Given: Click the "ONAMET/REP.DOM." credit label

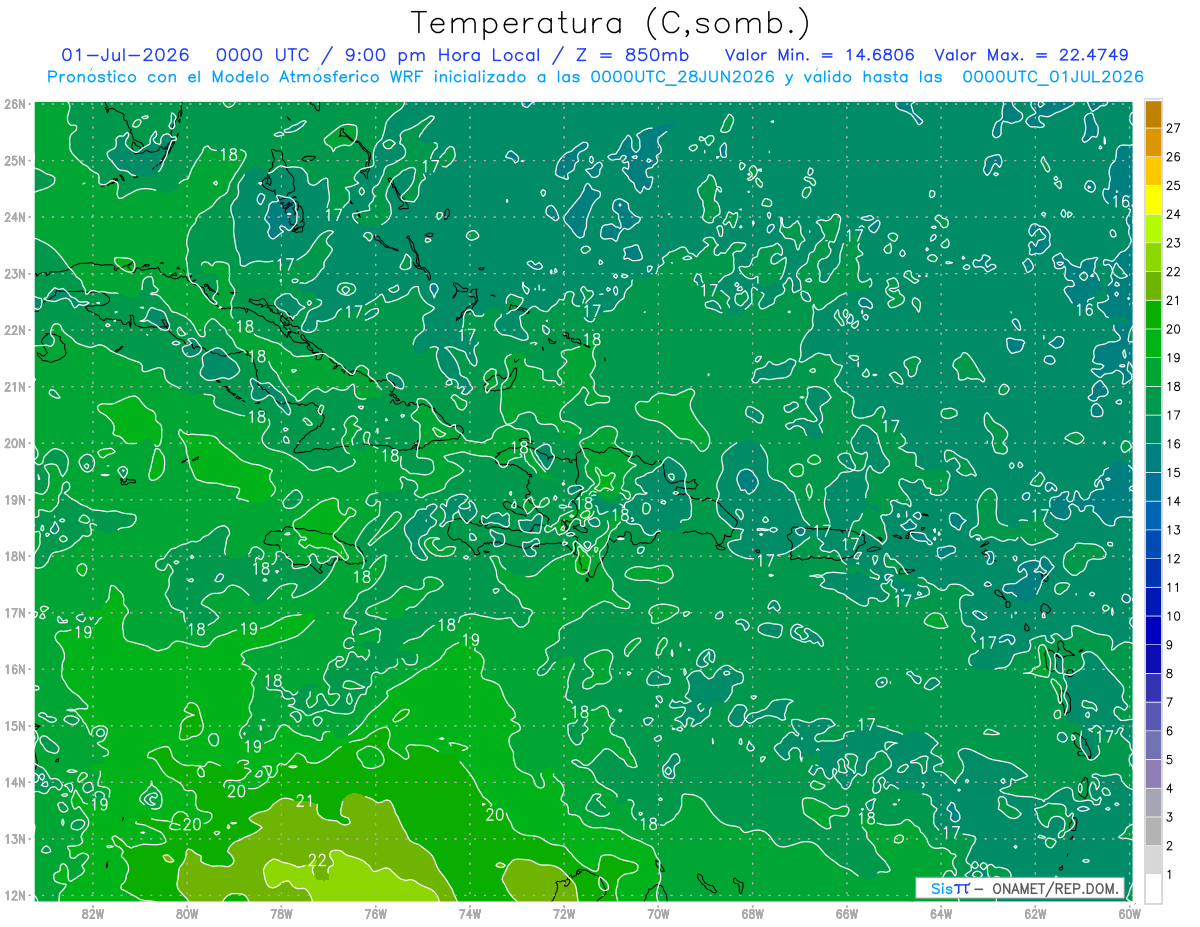Looking at the screenshot, I should click(1057, 888).
